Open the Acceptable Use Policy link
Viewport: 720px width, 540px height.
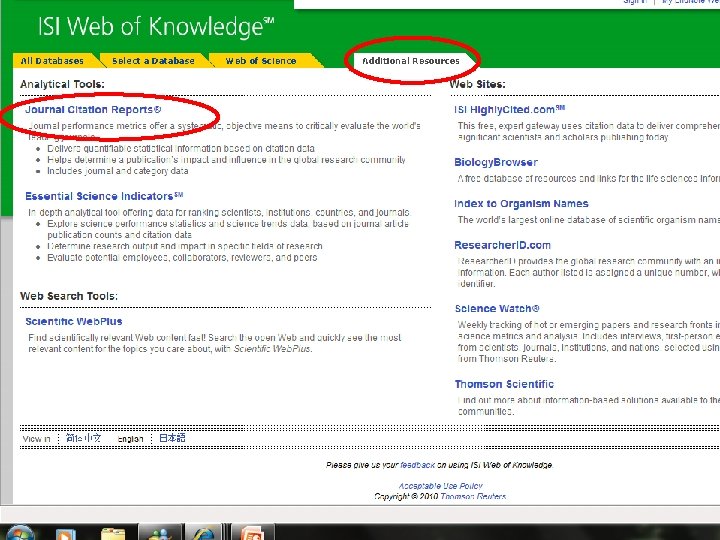pyautogui.click(x=440, y=486)
